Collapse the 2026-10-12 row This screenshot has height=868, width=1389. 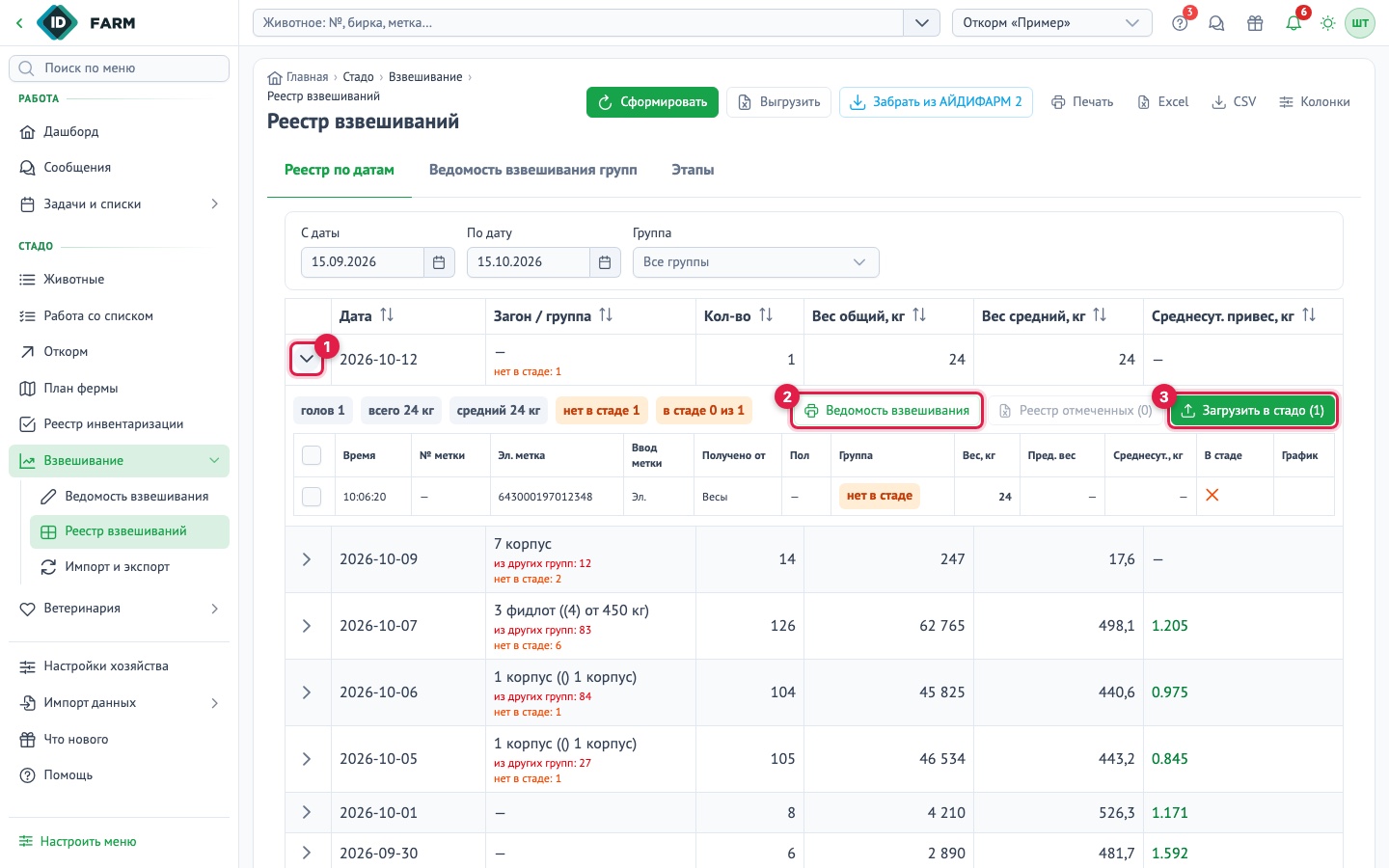click(x=307, y=359)
